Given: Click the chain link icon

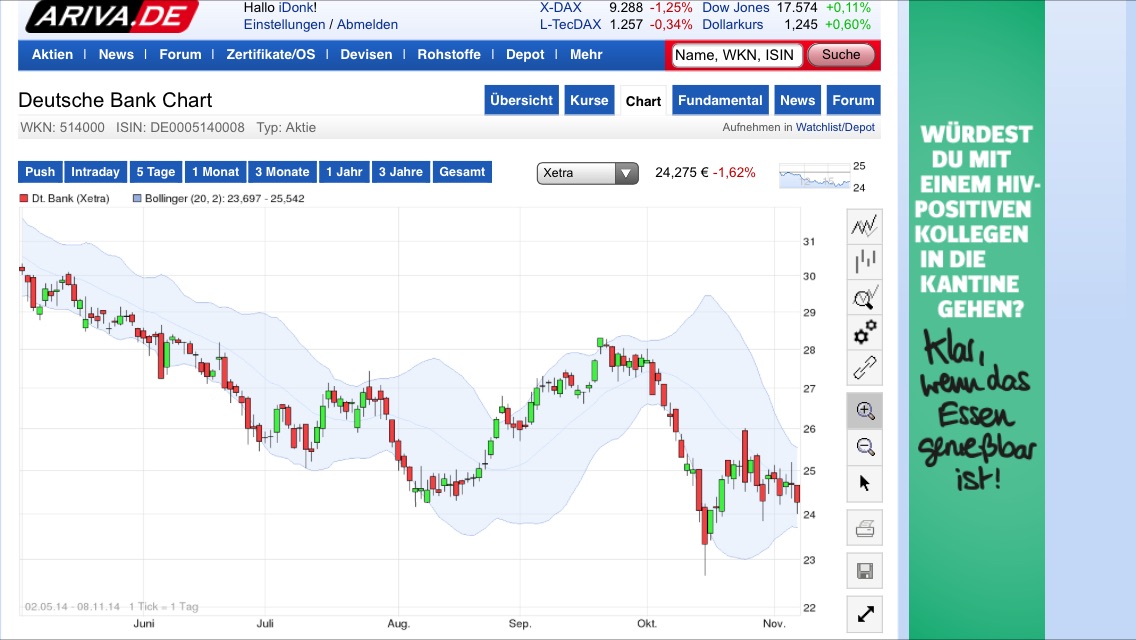Looking at the screenshot, I should (864, 367).
